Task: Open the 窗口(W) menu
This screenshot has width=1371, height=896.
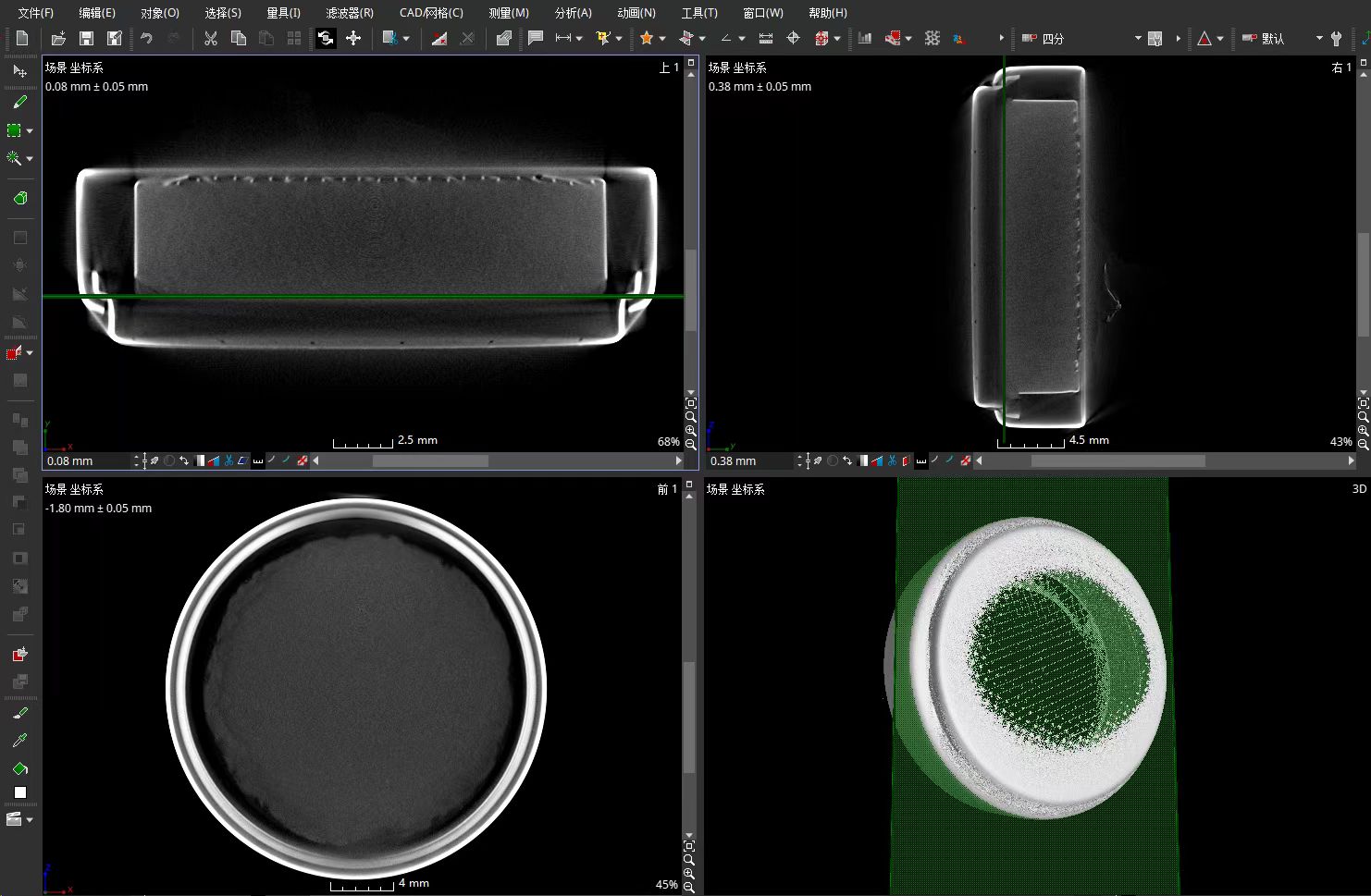Action: pyautogui.click(x=763, y=13)
